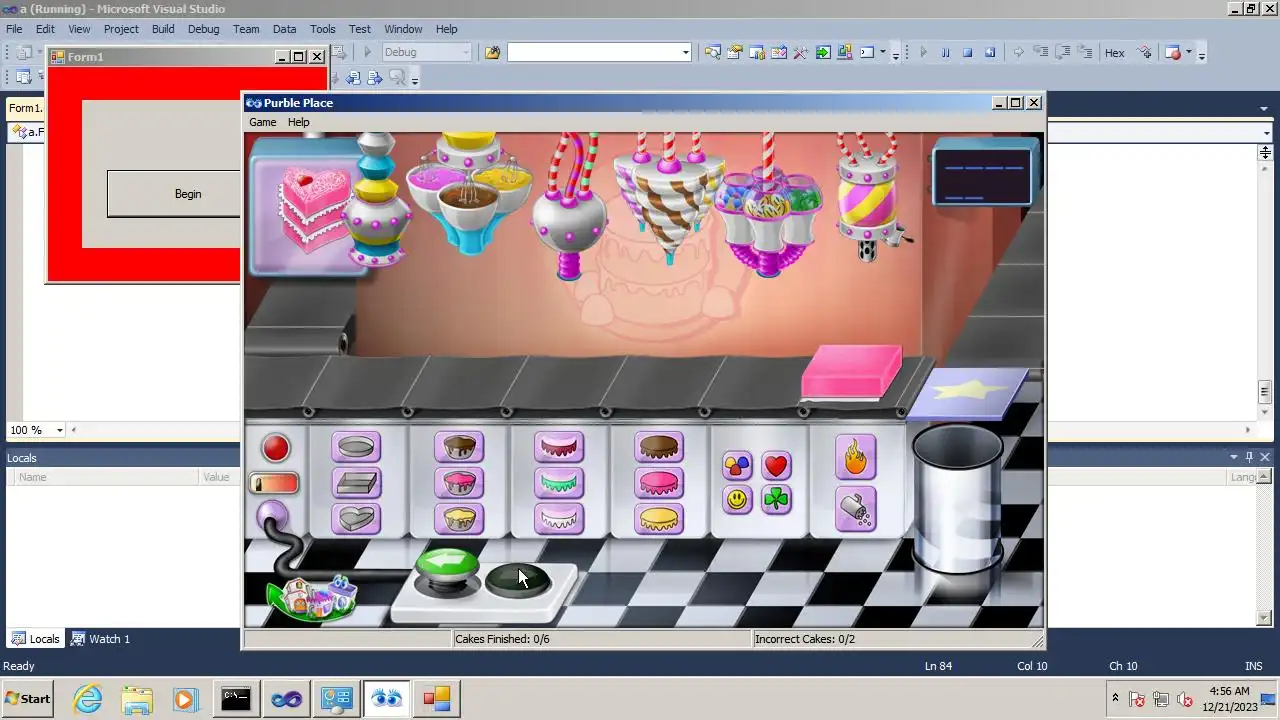Click the Ln 84 status bar entry
This screenshot has height=720, width=1280.
pos(938,666)
